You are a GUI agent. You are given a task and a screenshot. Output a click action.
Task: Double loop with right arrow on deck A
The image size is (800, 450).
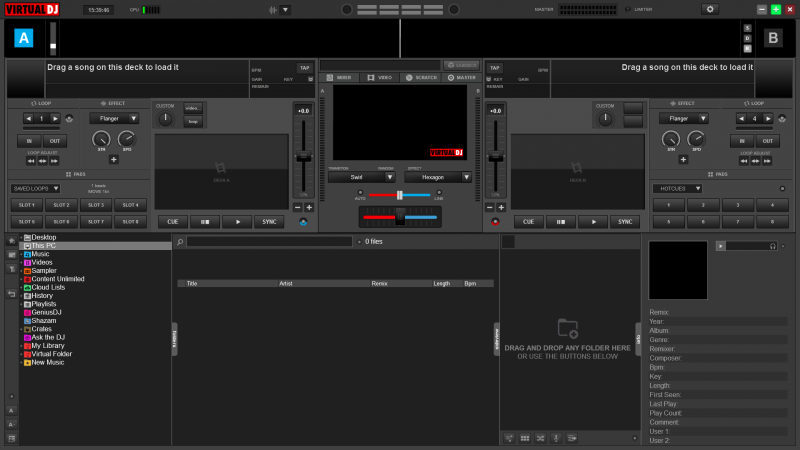click(x=55, y=118)
